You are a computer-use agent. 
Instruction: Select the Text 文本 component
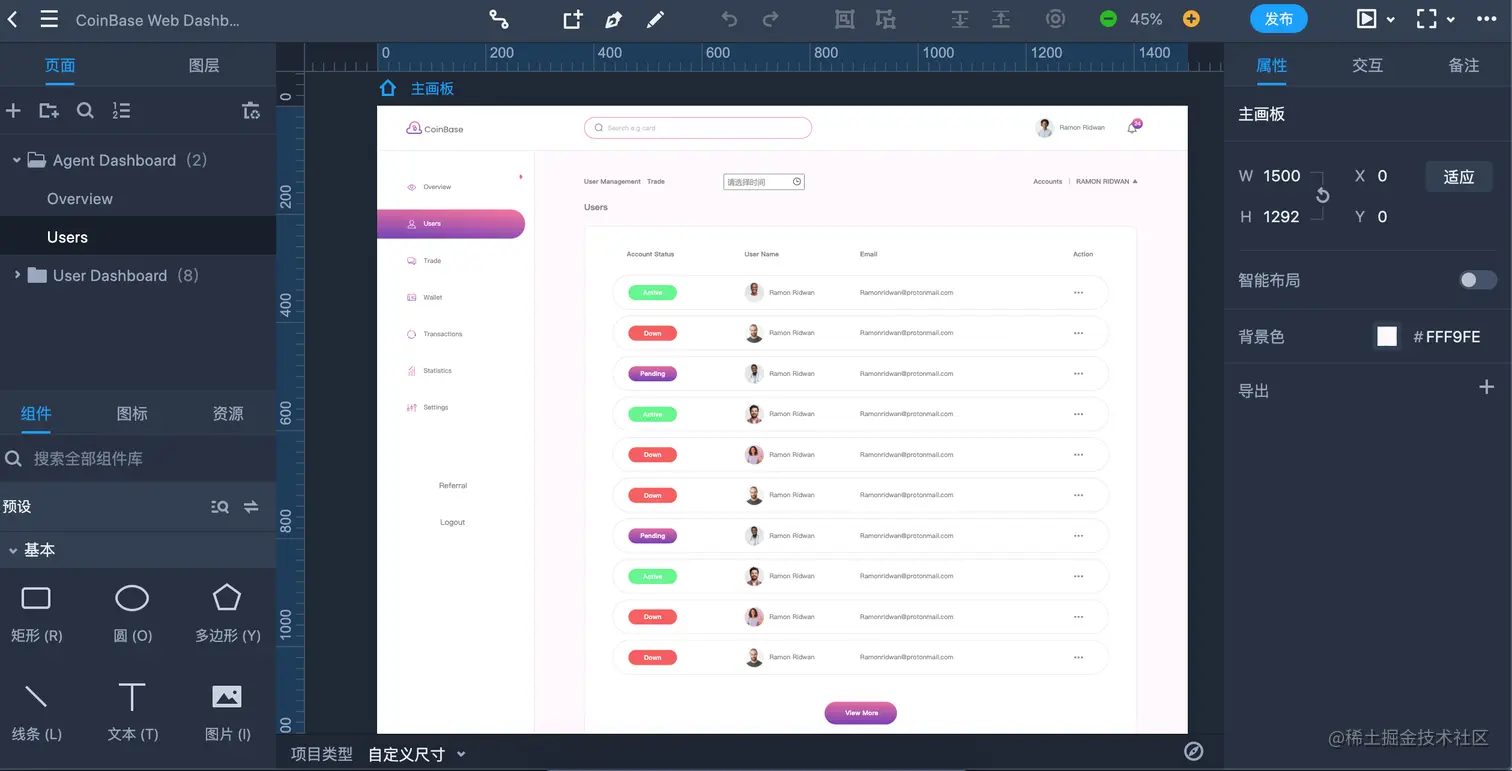[x=132, y=710]
